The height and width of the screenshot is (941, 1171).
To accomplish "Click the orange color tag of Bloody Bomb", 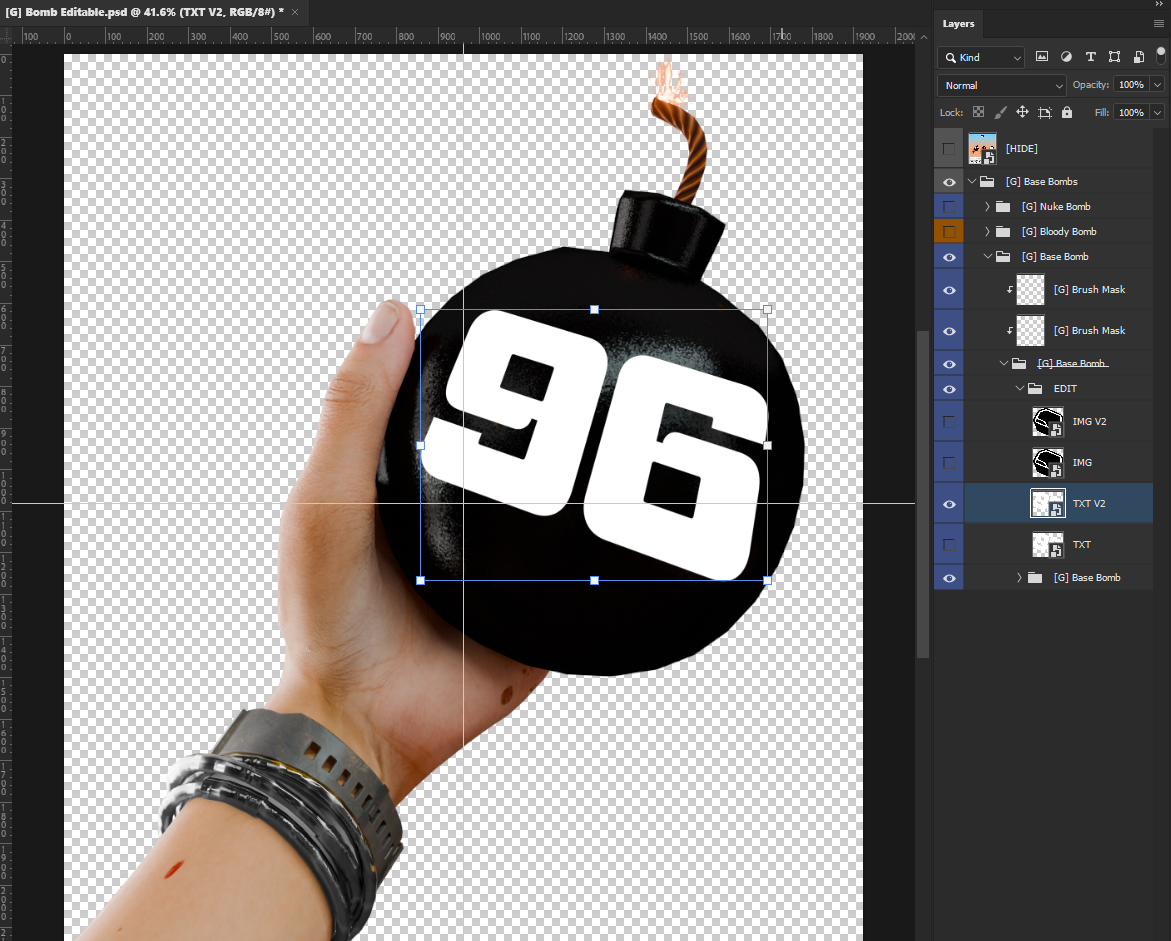I will (948, 232).
